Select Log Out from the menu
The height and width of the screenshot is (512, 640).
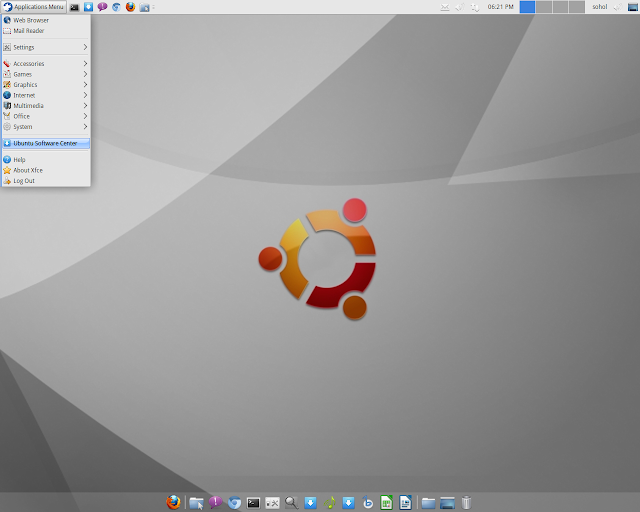[46, 181]
